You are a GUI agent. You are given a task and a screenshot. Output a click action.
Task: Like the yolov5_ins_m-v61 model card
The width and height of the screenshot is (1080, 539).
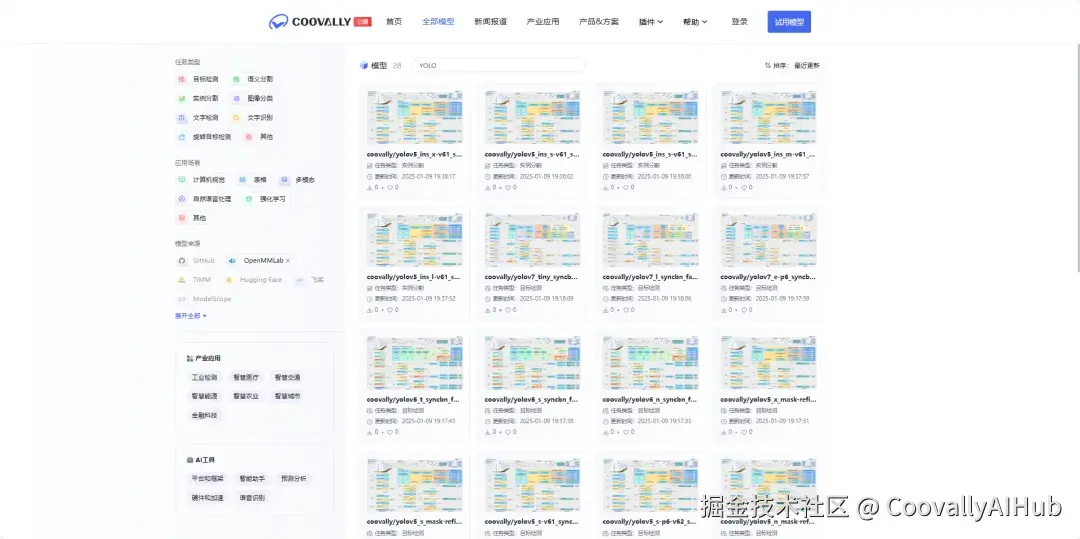744,187
